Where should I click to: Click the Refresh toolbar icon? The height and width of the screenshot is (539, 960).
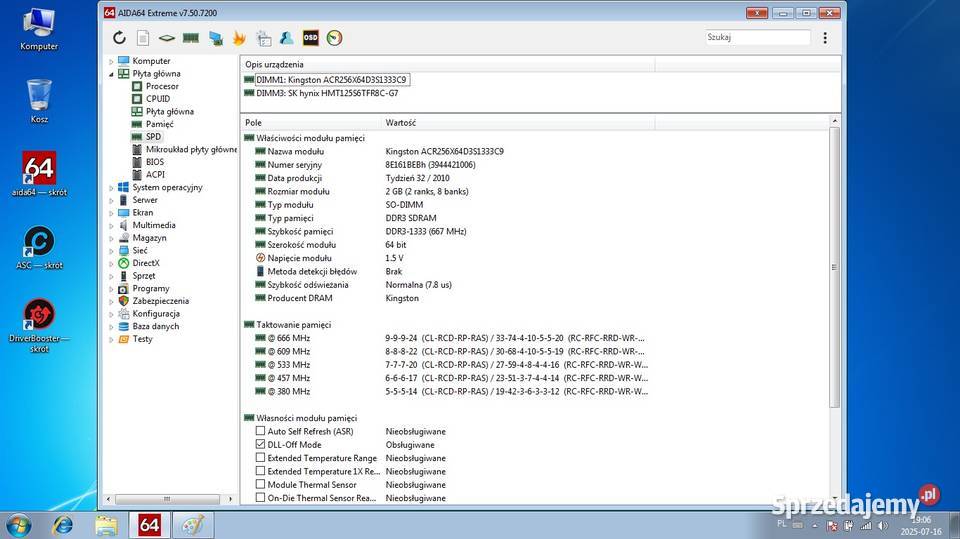tap(119, 38)
